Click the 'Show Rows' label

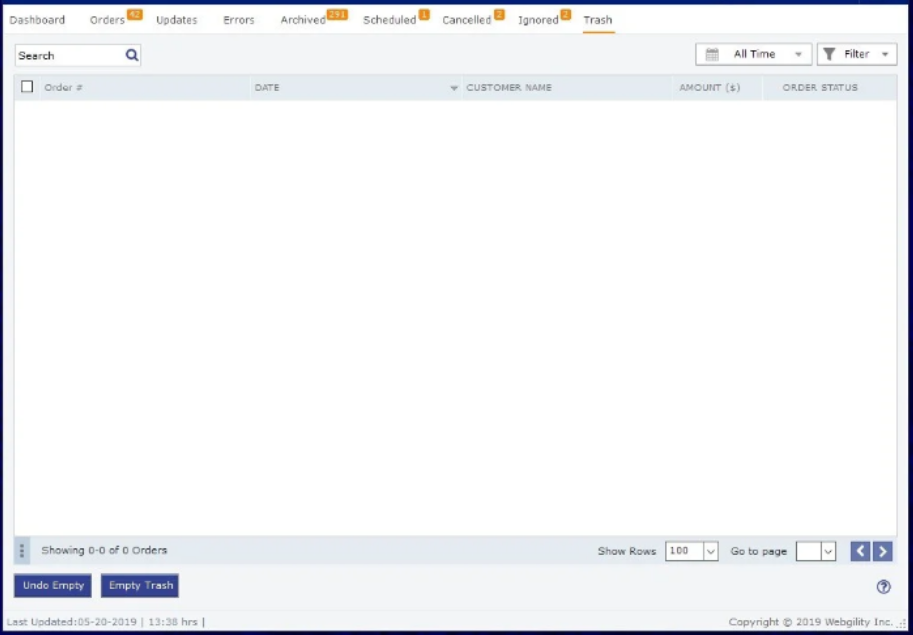(x=627, y=551)
